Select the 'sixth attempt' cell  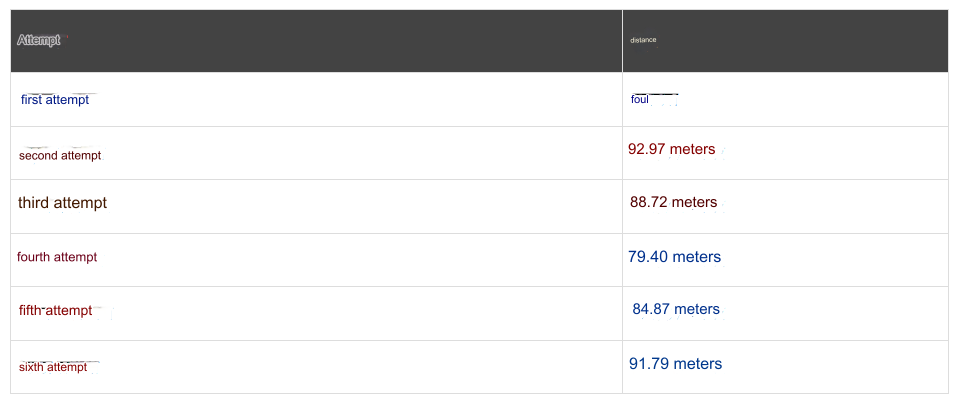[x=53, y=367]
